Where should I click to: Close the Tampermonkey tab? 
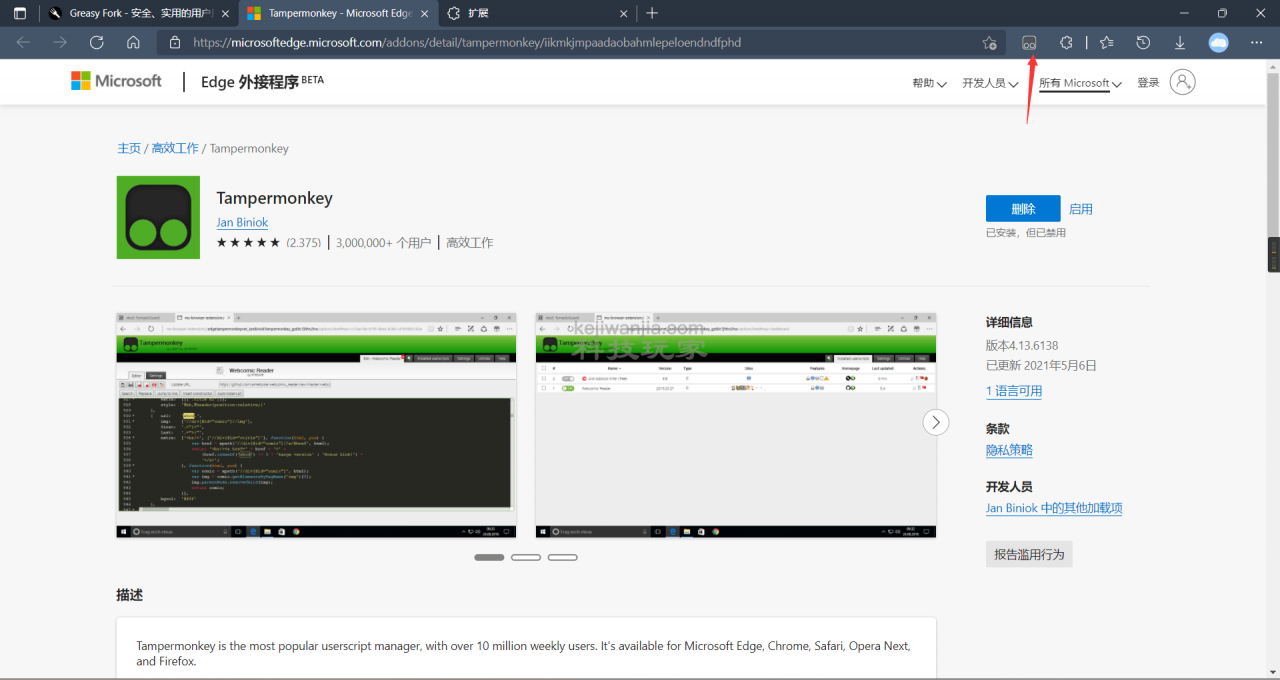tap(425, 14)
